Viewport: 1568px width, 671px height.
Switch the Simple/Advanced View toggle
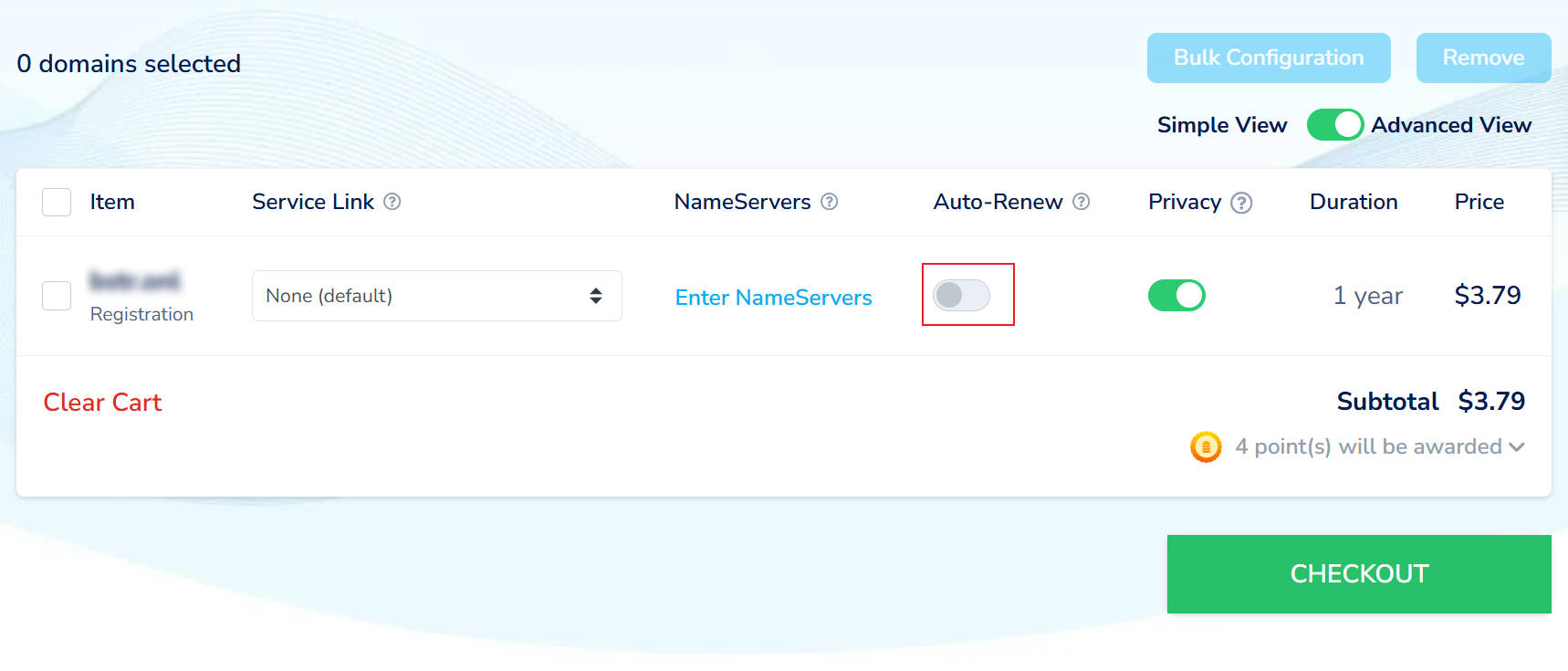pyautogui.click(x=1334, y=125)
